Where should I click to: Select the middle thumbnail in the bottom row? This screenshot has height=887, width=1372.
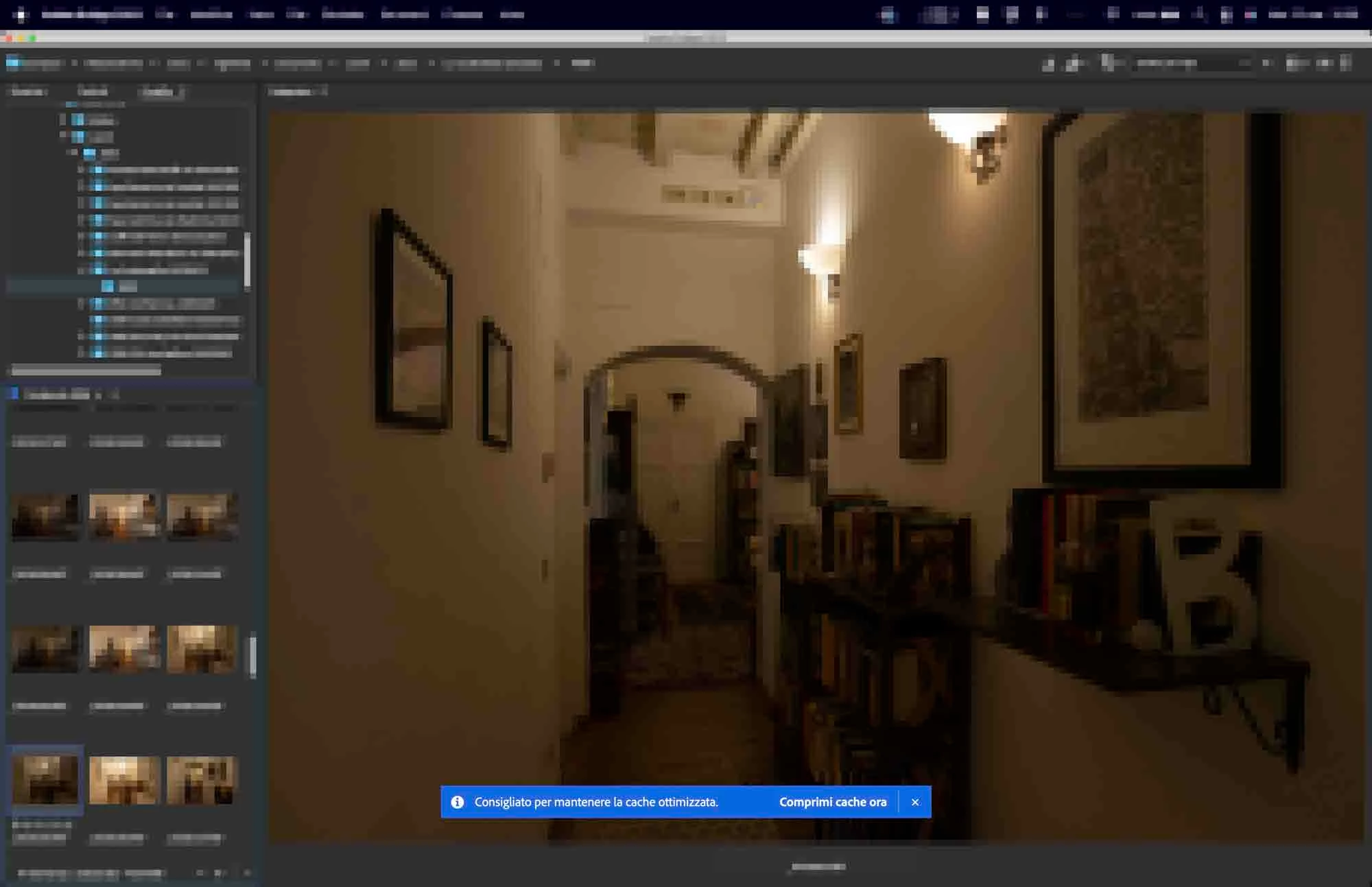pyautogui.click(x=123, y=779)
